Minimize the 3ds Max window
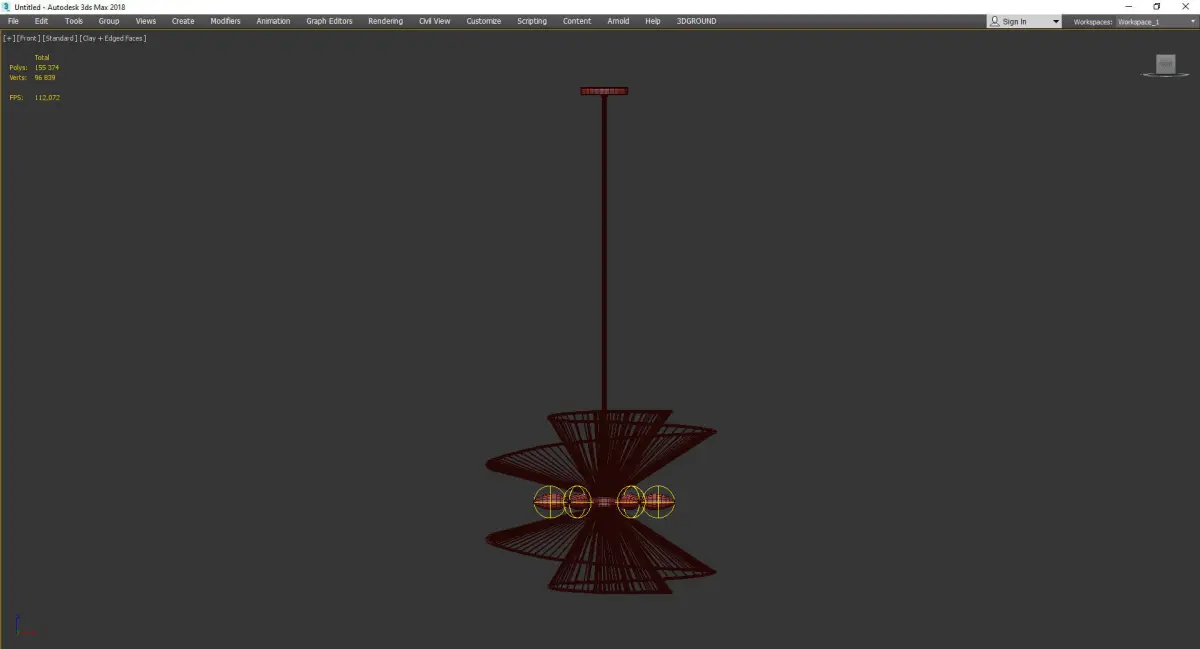Screen dimensions: 1200x649 (x=1129, y=6)
